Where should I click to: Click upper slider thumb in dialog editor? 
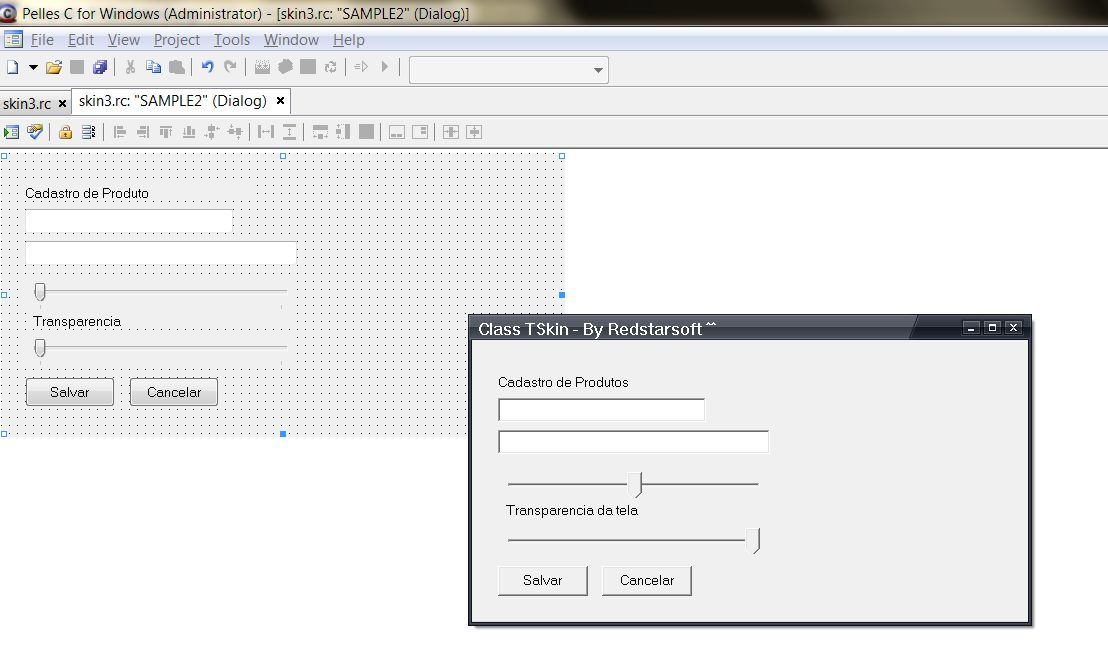[x=40, y=291]
